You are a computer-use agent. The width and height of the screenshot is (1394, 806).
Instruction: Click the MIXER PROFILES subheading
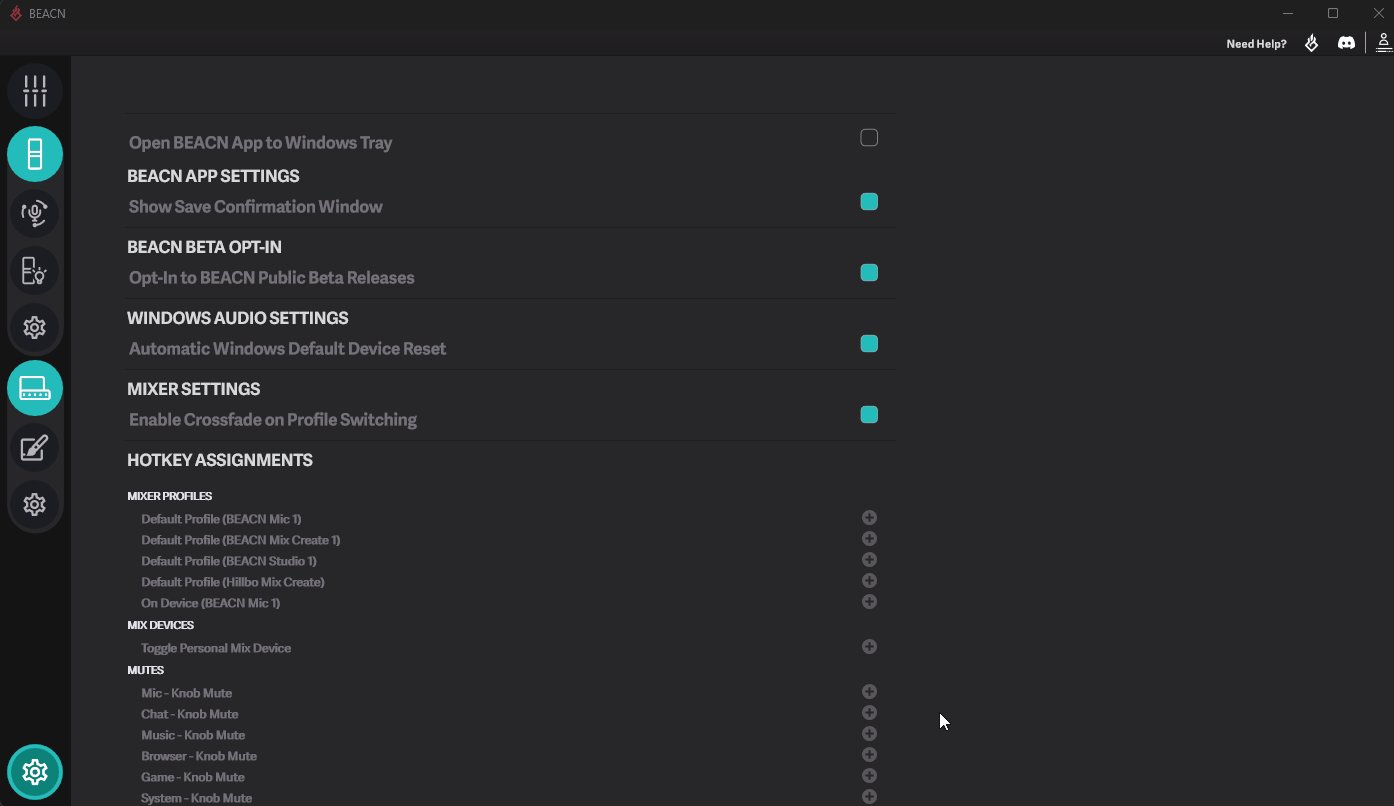point(170,496)
